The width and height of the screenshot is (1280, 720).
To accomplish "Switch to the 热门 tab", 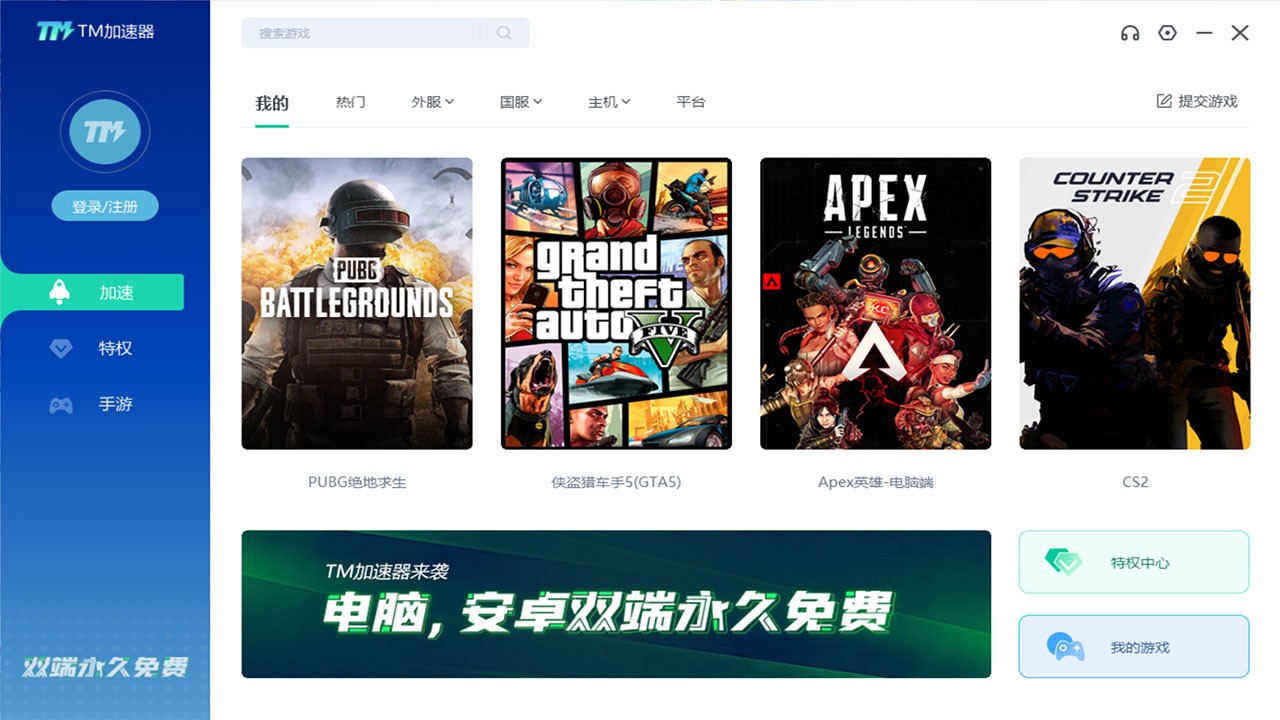I will pos(350,101).
